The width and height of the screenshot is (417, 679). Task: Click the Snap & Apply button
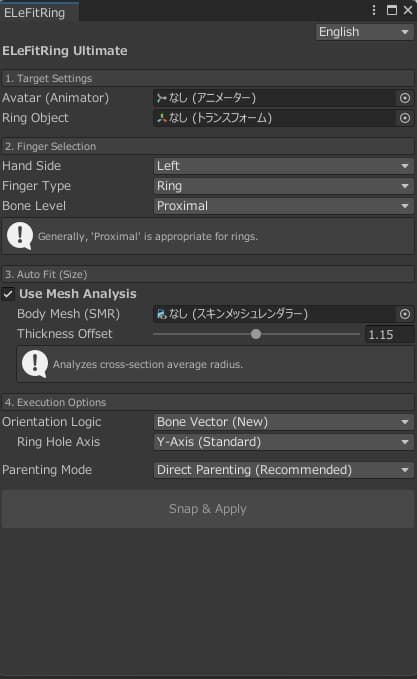click(208, 509)
